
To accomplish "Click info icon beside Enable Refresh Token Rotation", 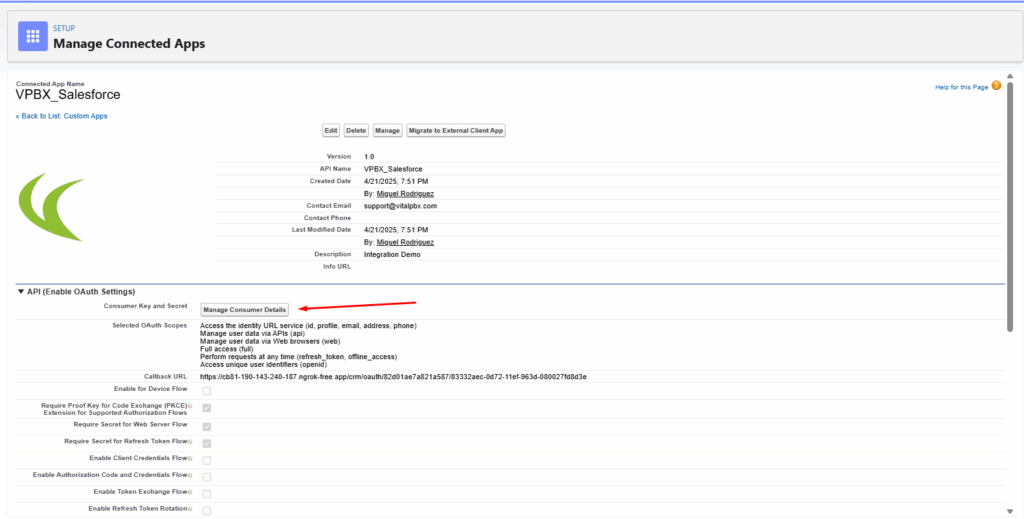I will click(x=190, y=509).
